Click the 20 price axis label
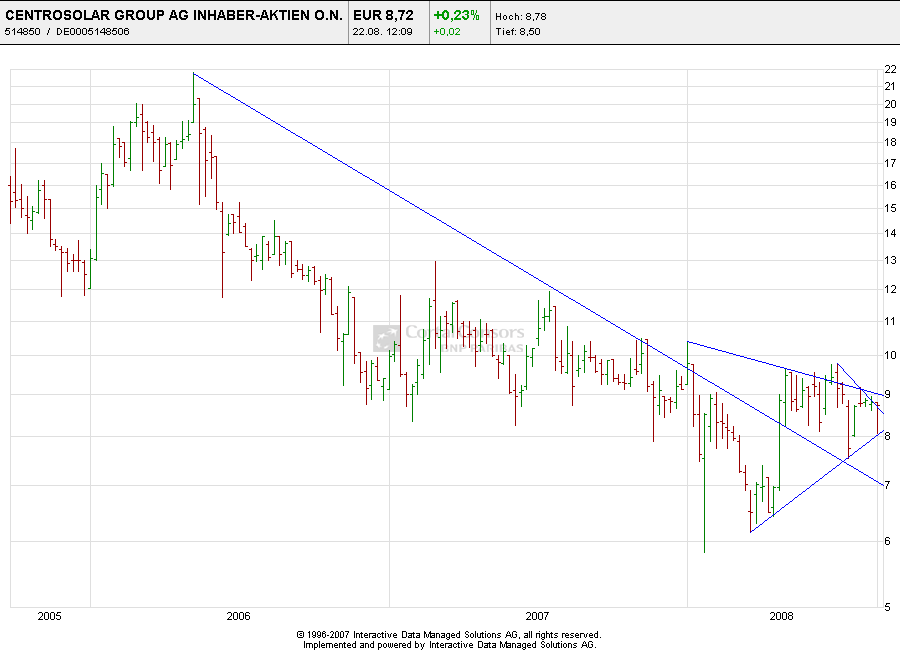 [890, 104]
